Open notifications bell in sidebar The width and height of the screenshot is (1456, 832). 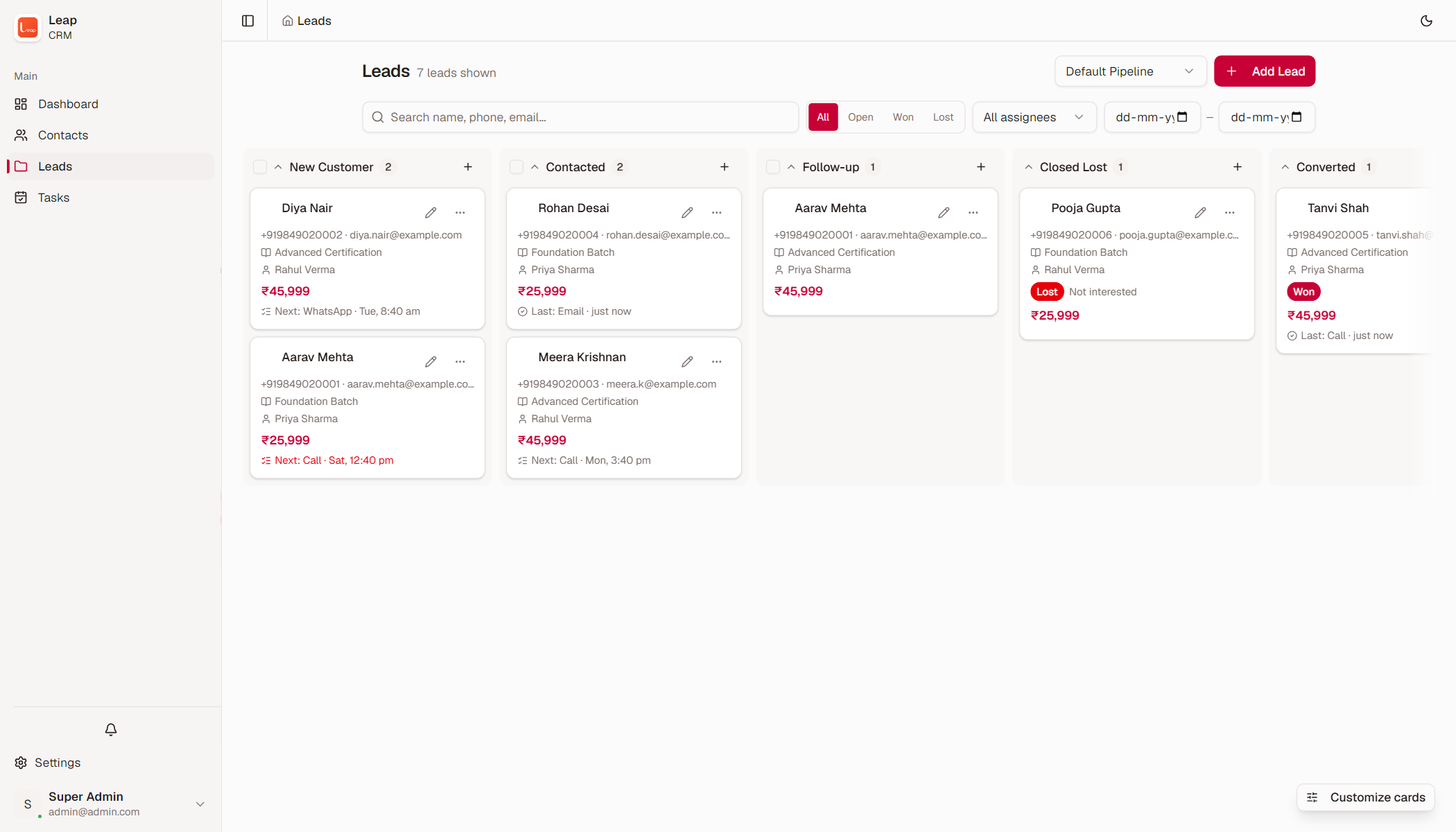point(111,729)
